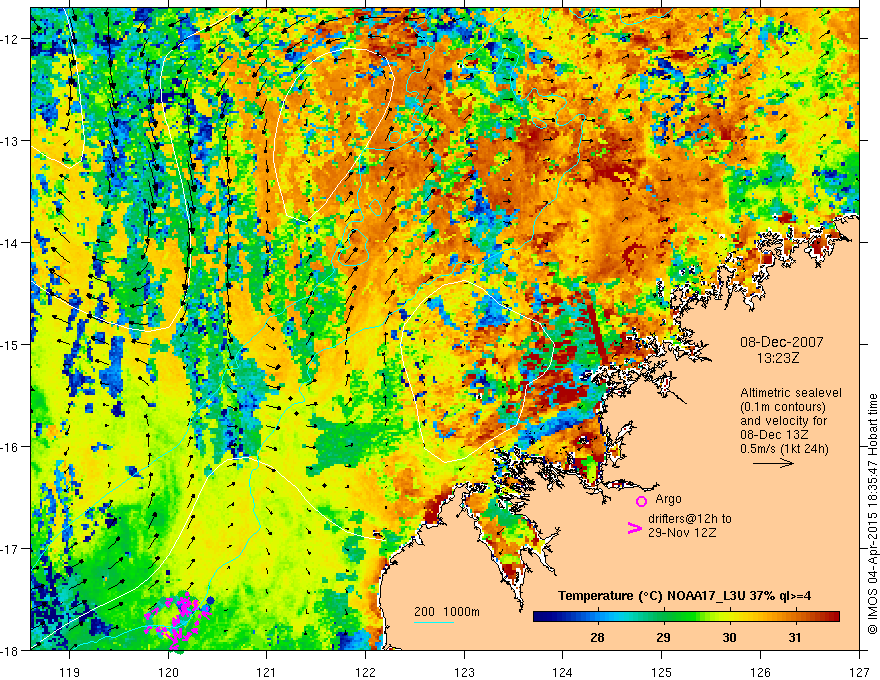The height and width of the screenshot is (680, 880).
Task: Click the longitude axis label 125
Action: coord(662,673)
